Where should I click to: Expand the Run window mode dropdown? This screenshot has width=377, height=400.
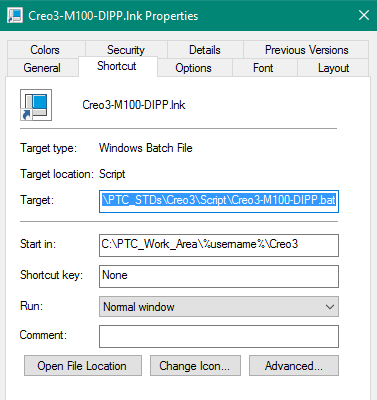[x=219, y=307]
